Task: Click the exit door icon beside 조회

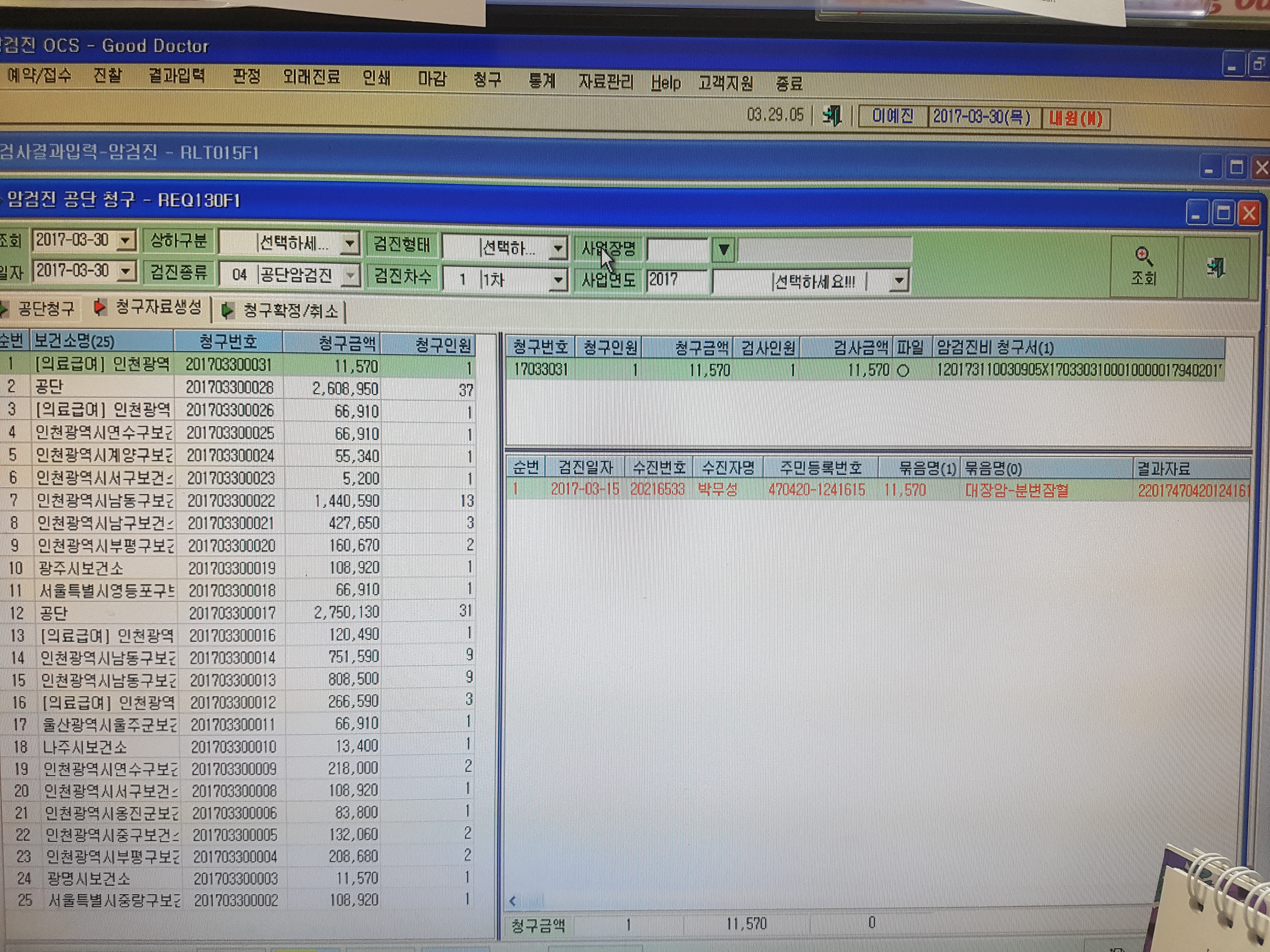Action: [x=1216, y=267]
